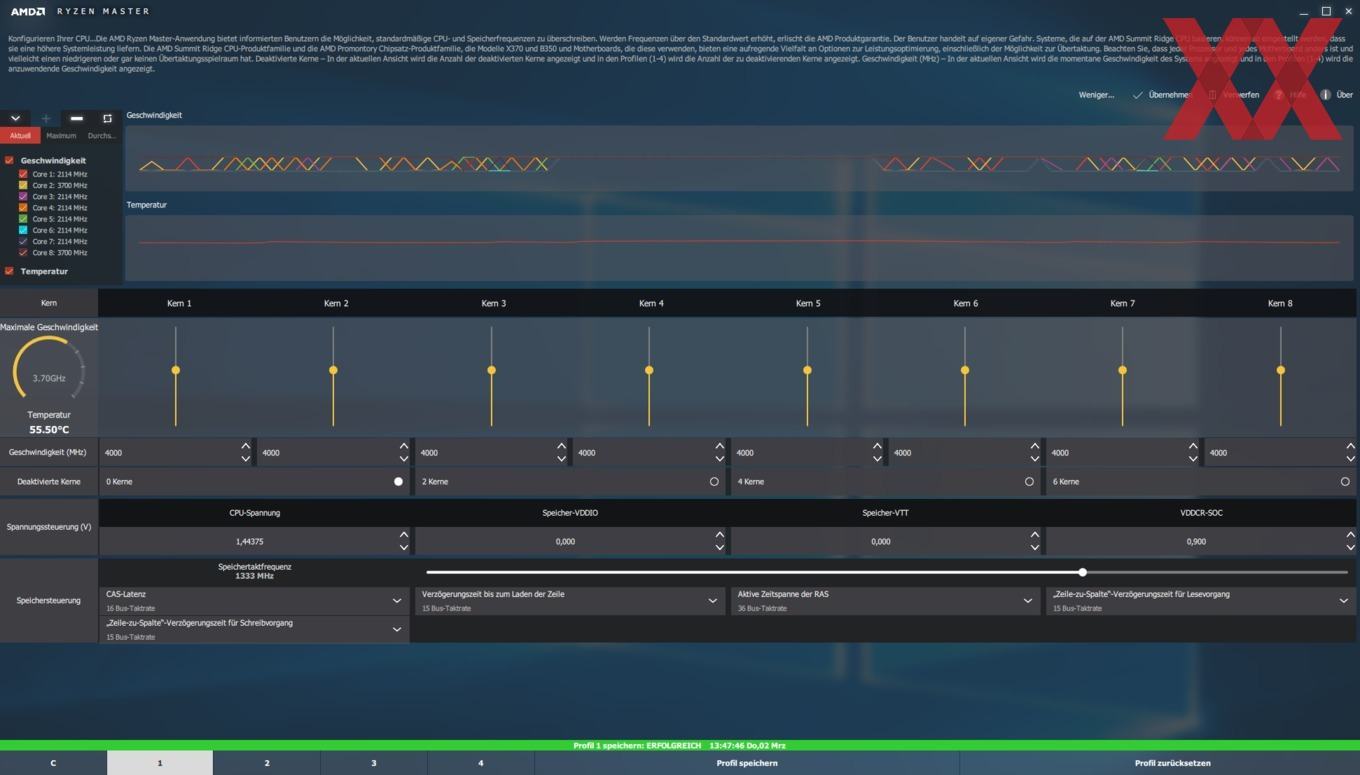Select profile tab C
The height and width of the screenshot is (775, 1360).
[x=53, y=763]
